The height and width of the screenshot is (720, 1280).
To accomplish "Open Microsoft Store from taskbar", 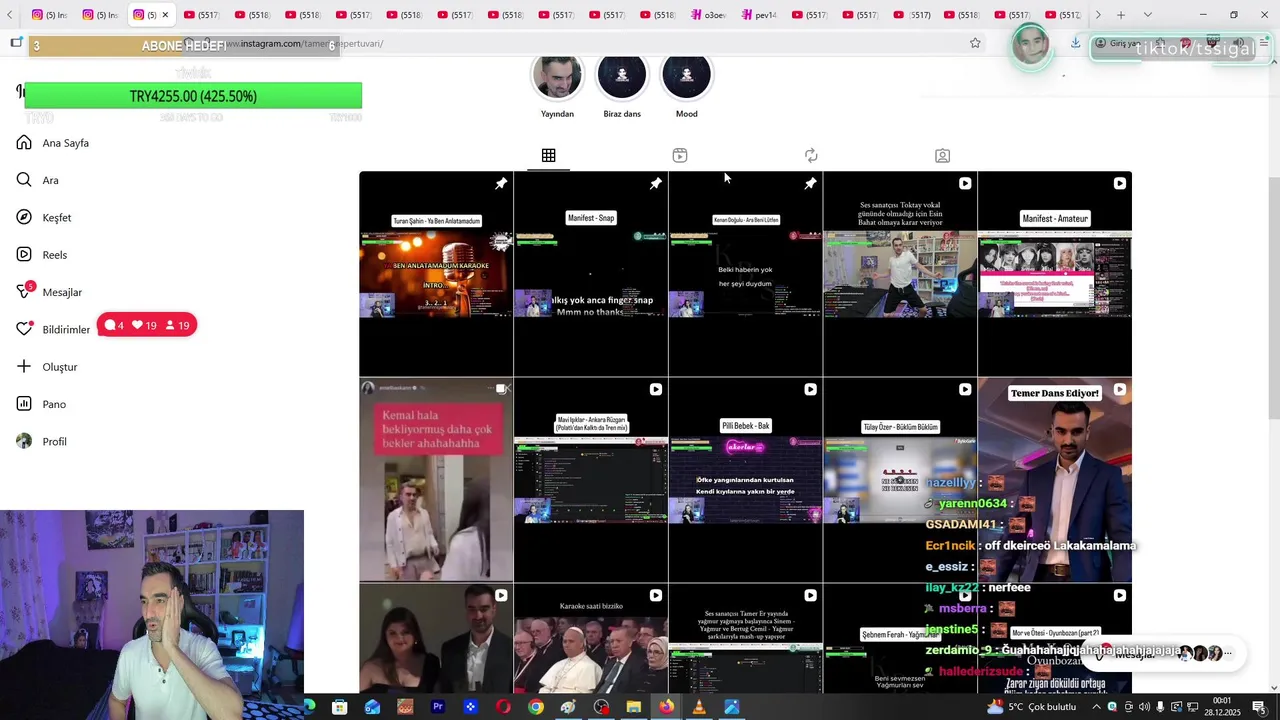I will pyautogui.click(x=340, y=707).
